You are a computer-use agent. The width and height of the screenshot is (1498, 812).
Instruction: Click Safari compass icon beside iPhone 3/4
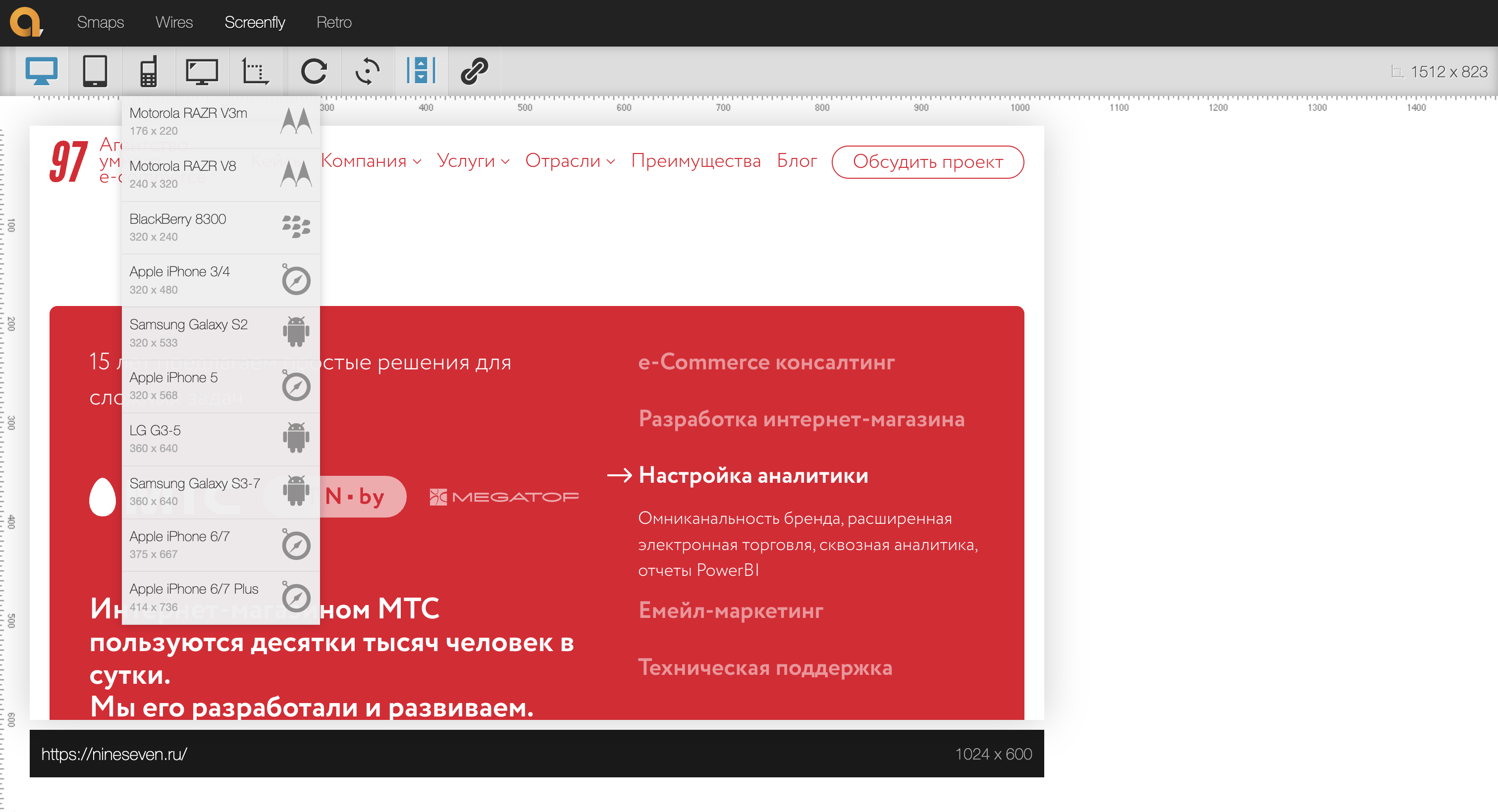(x=296, y=280)
